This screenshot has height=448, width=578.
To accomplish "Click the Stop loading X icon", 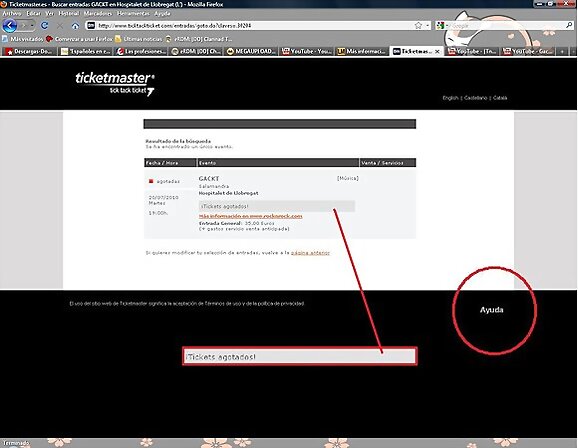I will coord(60,25).
